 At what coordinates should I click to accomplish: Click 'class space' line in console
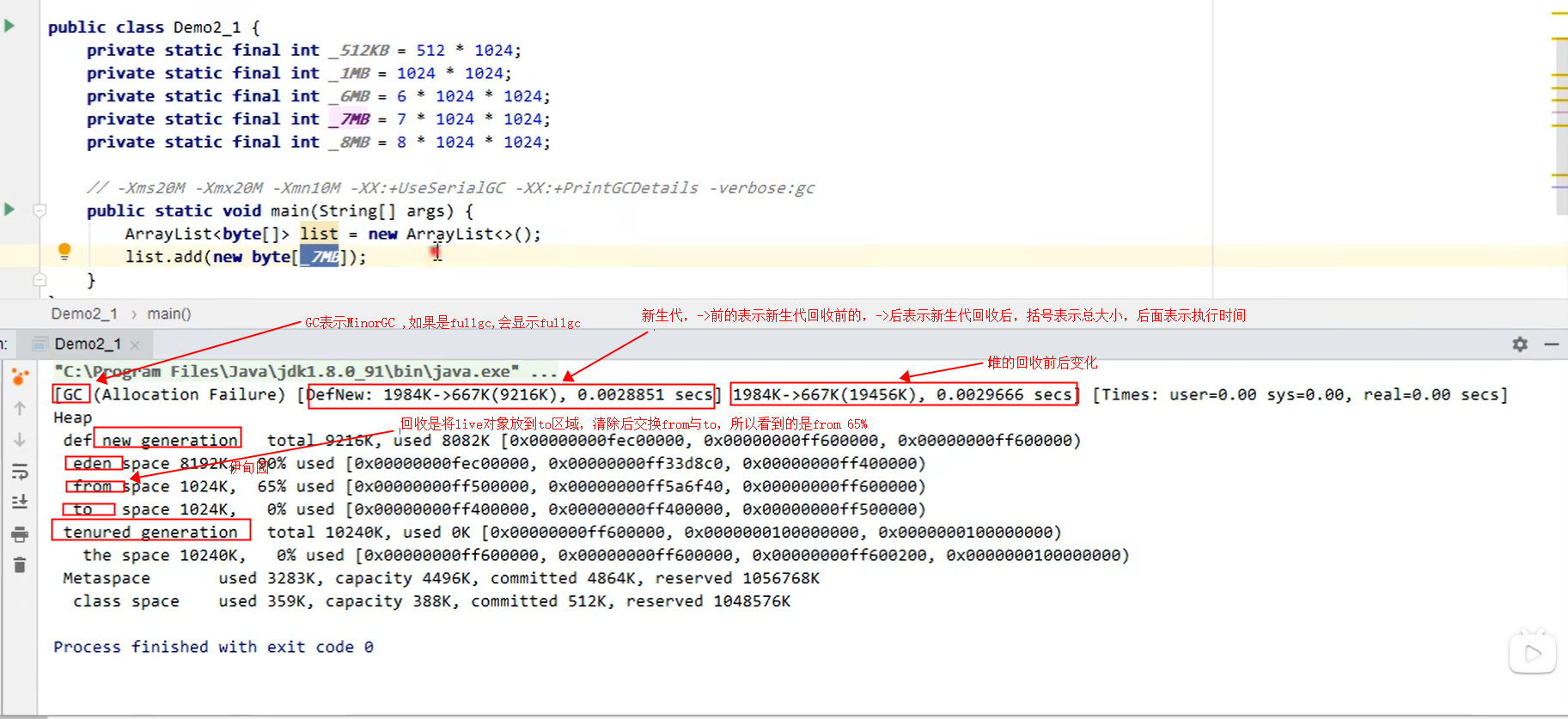tap(431, 601)
